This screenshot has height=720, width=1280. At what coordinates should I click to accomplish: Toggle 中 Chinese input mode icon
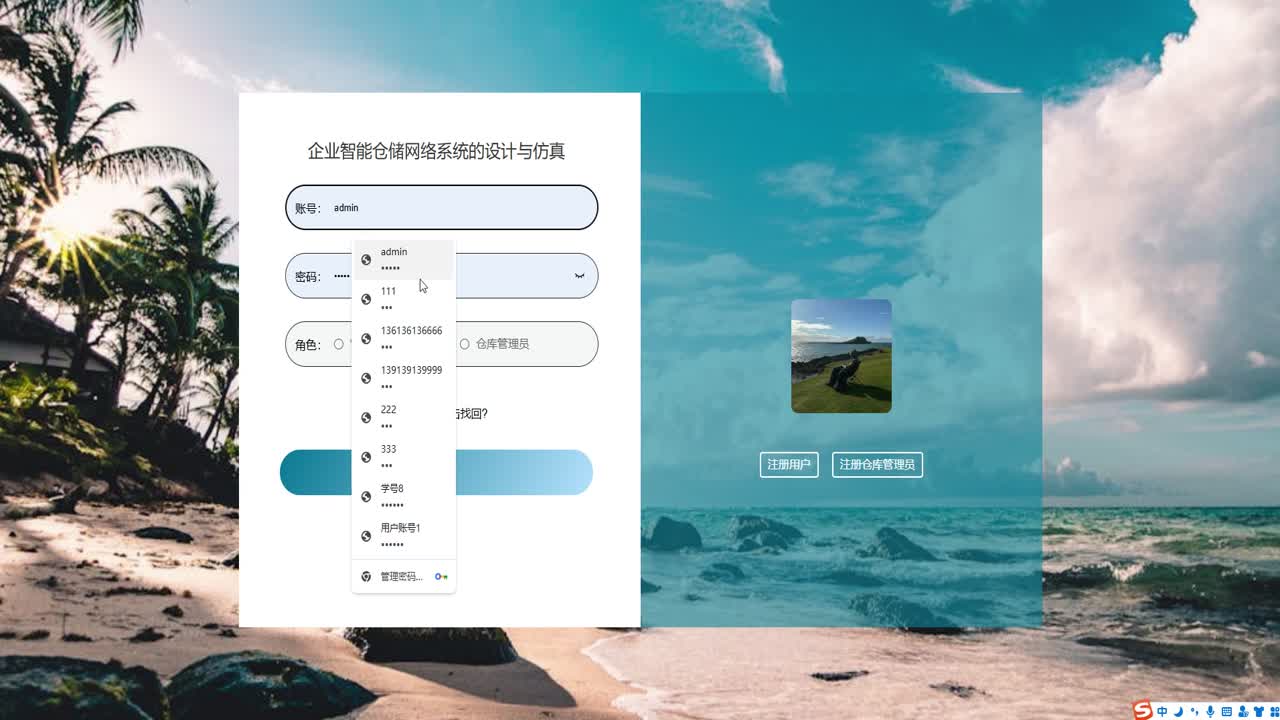1162,712
